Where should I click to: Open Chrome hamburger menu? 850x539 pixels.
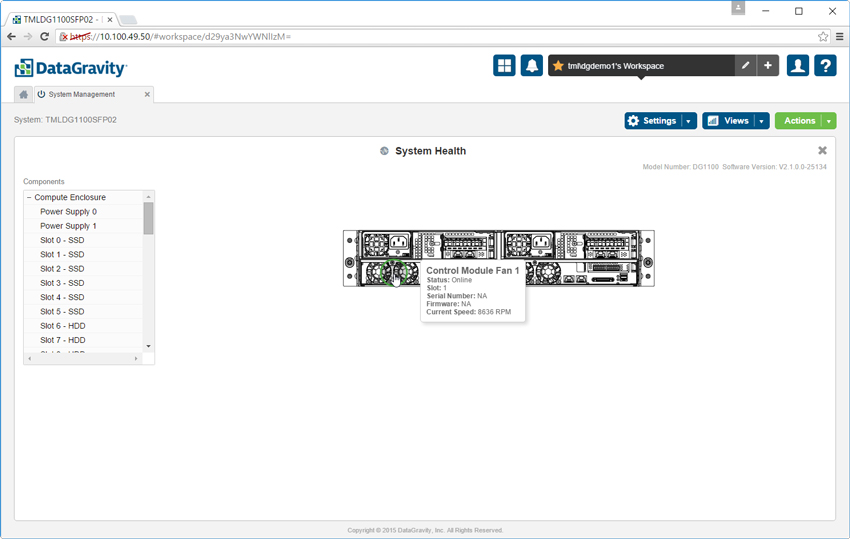pyautogui.click(x=839, y=36)
